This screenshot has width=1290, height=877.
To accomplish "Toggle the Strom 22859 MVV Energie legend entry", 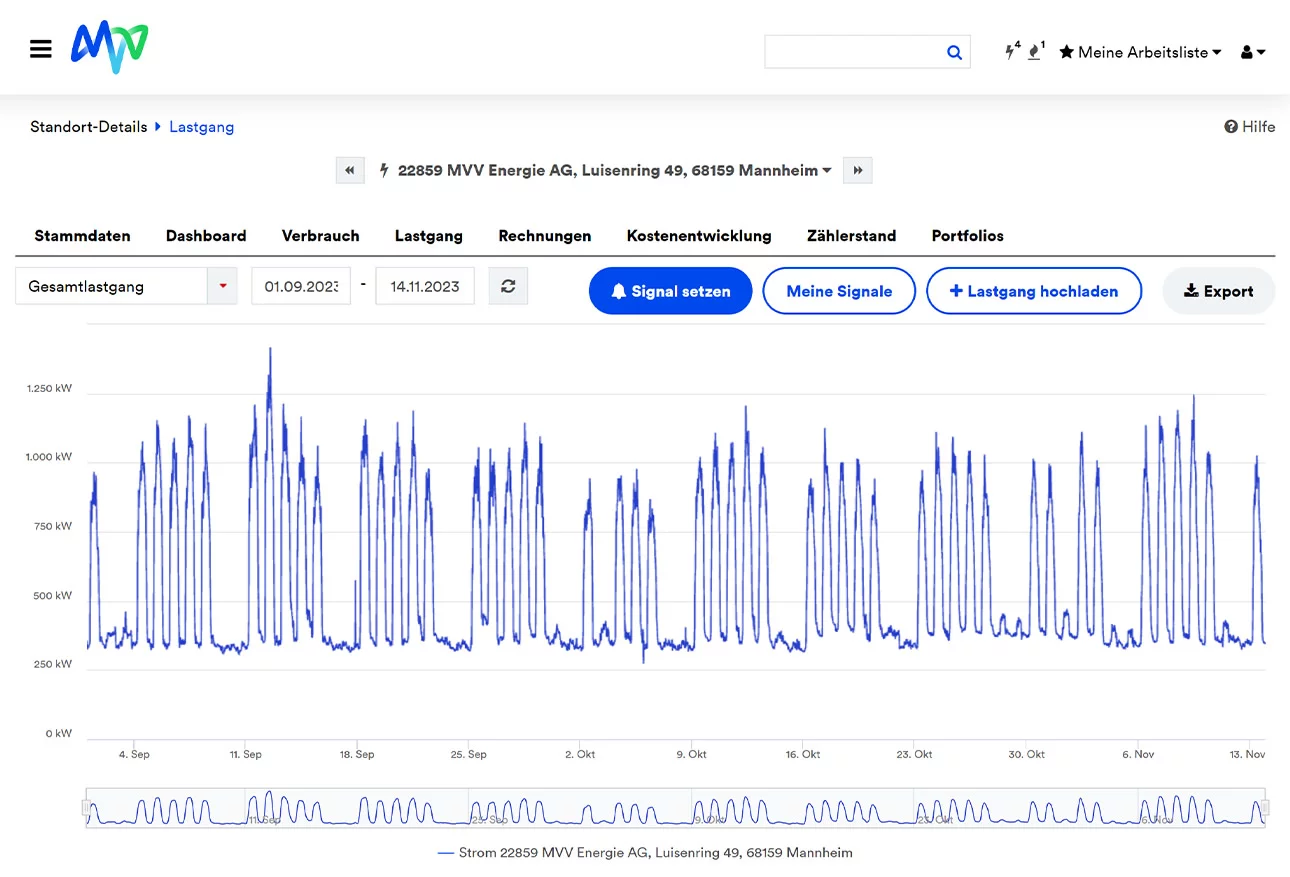I will (x=645, y=853).
